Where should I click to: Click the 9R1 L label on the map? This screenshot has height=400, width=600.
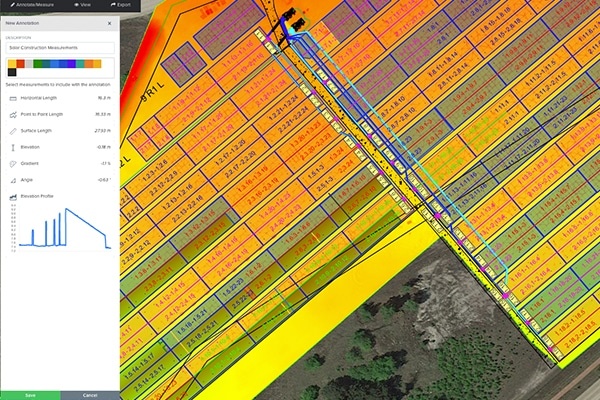tap(153, 93)
